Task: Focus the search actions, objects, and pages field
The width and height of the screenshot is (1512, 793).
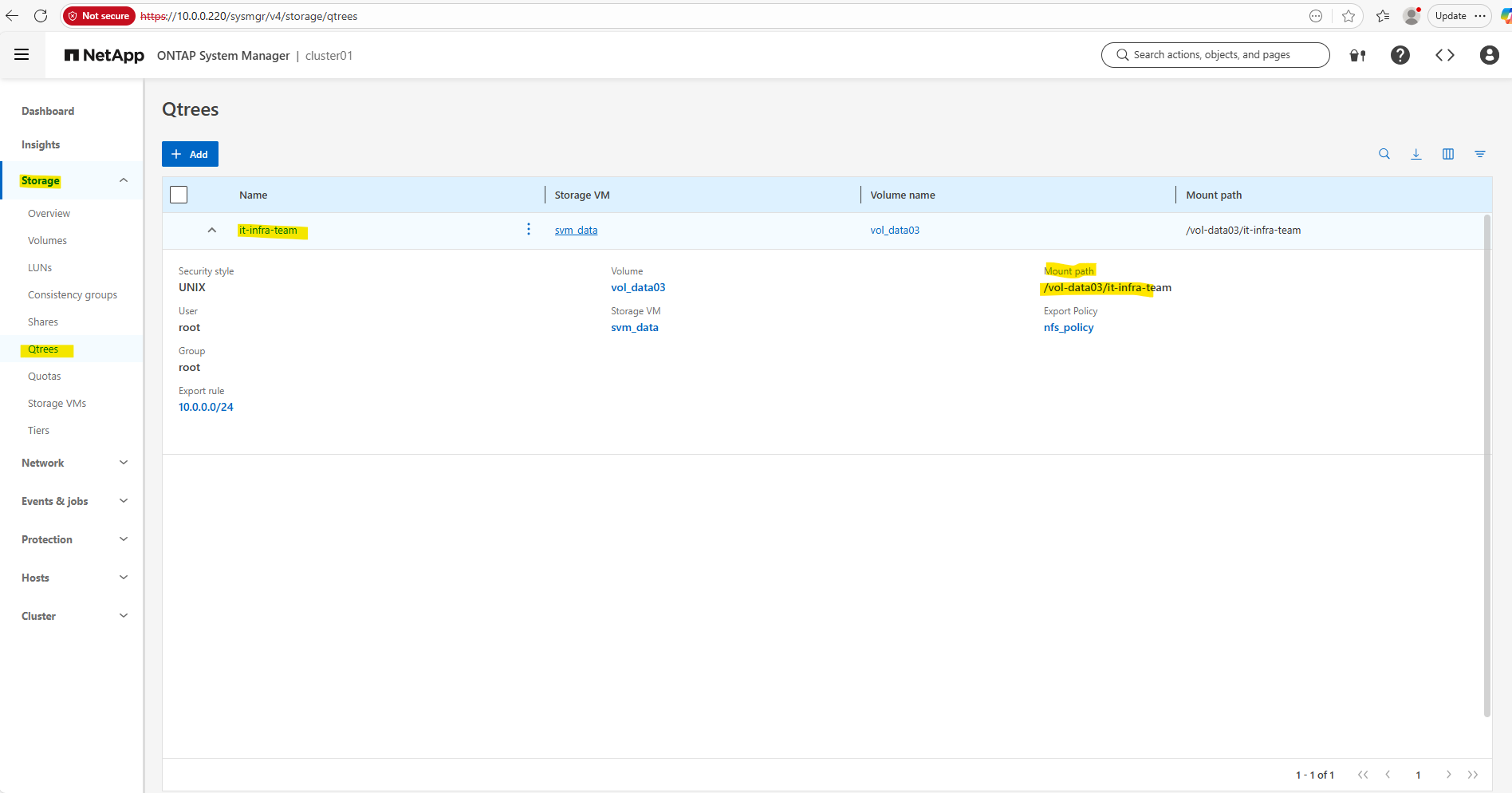Action: tap(1215, 55)
